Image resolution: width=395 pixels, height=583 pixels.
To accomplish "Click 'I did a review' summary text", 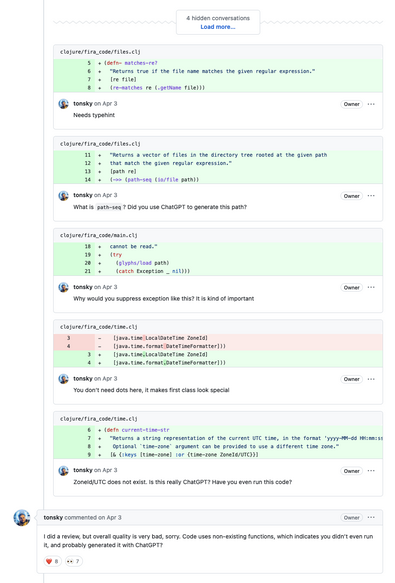I will tap(208, 541).
